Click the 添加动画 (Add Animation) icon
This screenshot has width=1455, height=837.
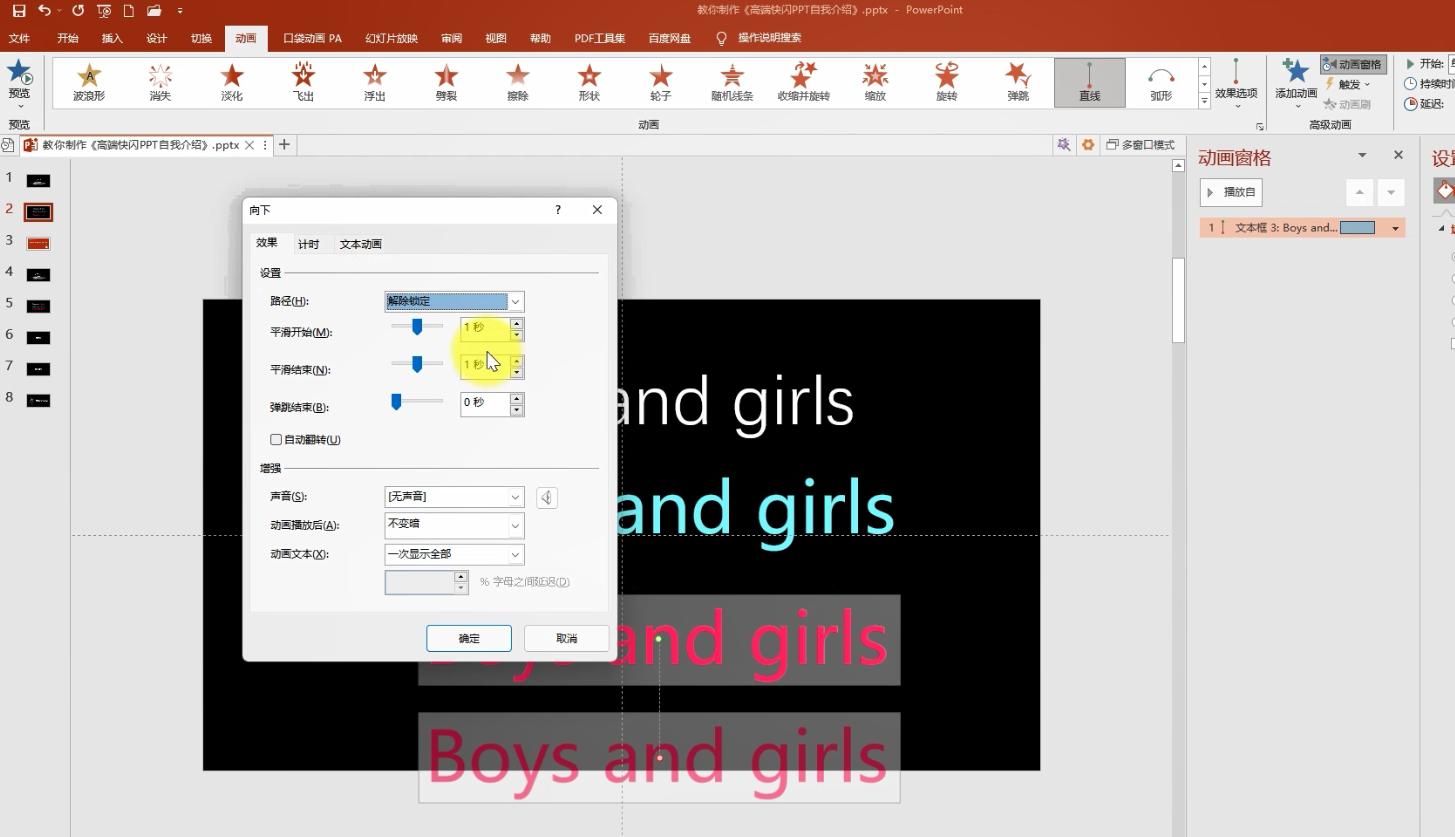[x=1296, y=78]
